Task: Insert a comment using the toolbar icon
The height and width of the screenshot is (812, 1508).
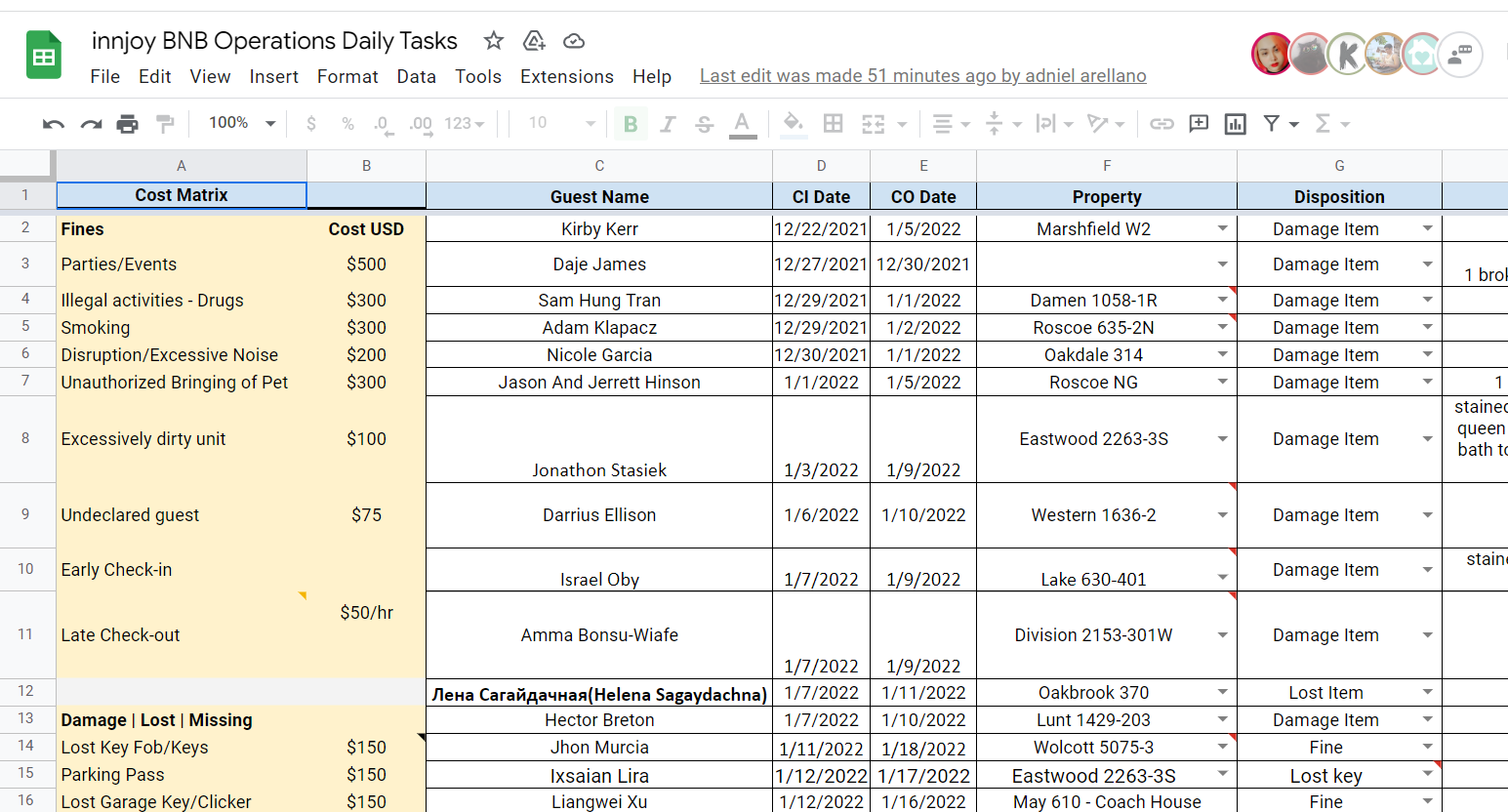Action: coord(1199,124)
